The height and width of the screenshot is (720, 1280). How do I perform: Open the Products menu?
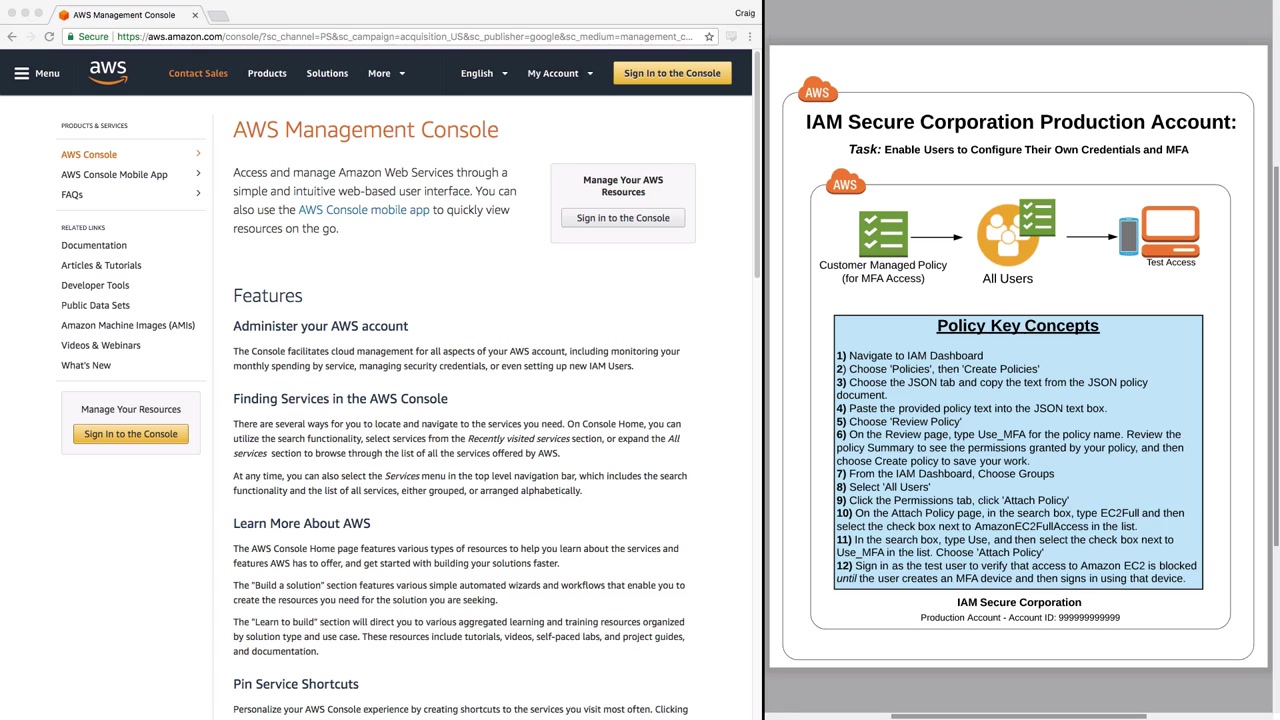pos(267,73)
